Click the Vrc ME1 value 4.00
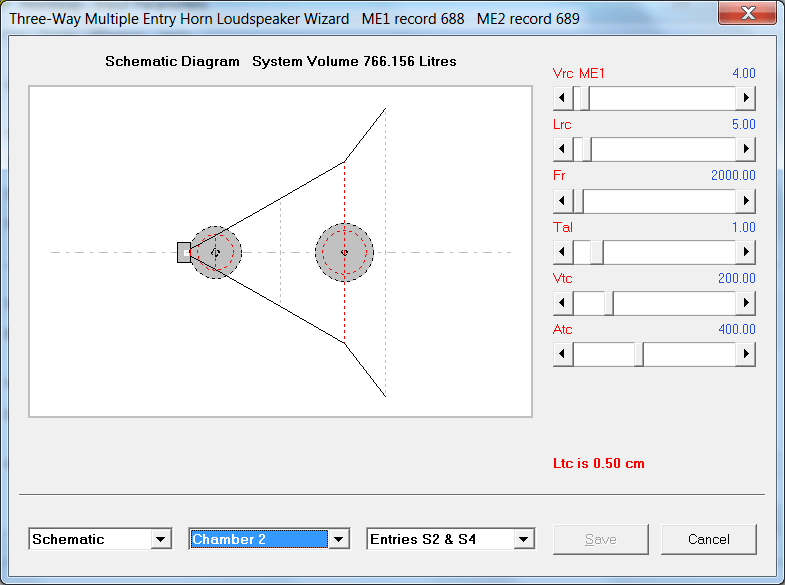This screenshot has width=785, height=585. click(743, 74)
